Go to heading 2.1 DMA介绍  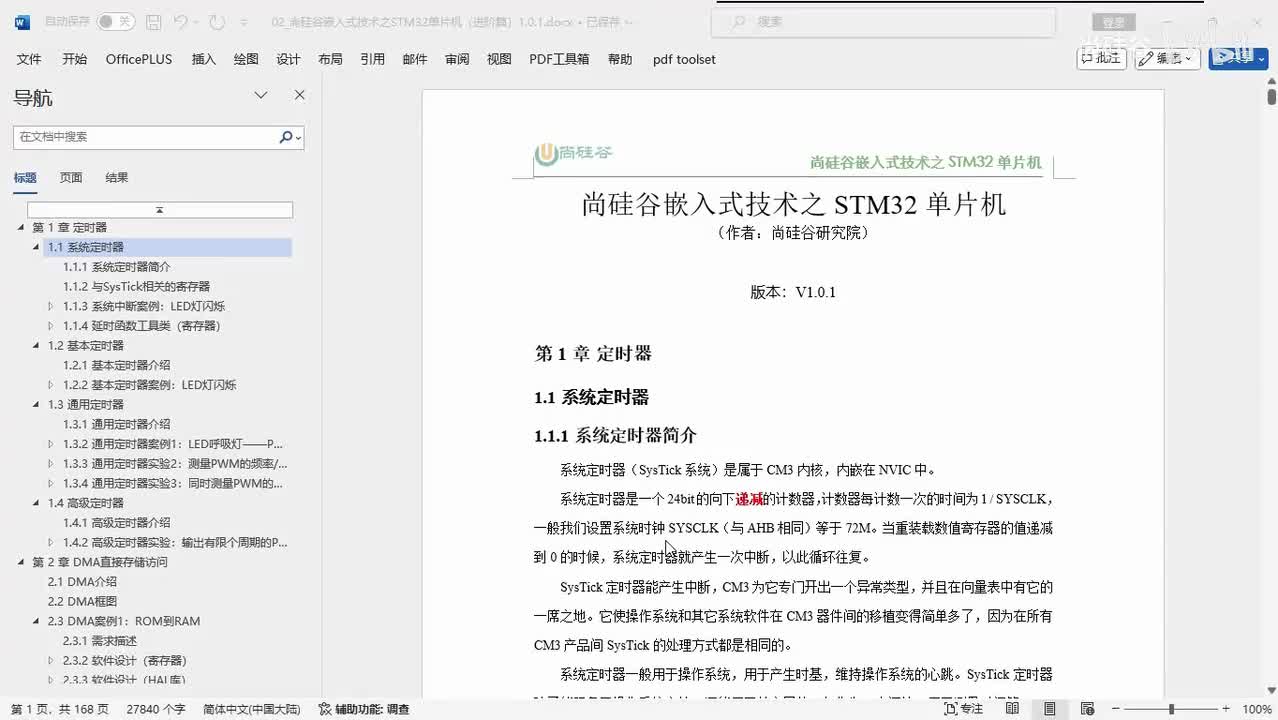point(82,582)
